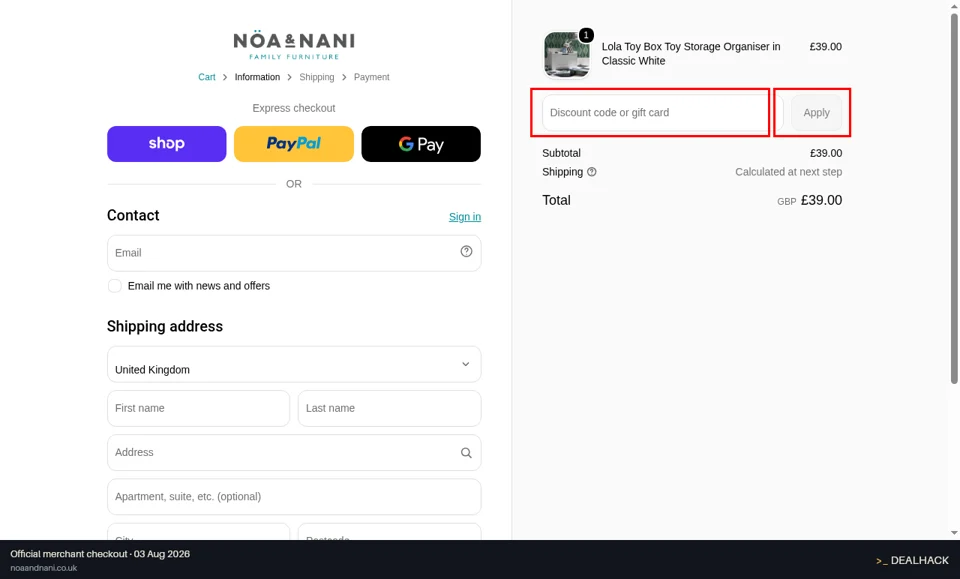This screenshot has width=960, height=579.
Task: Click the Apply discount button
Action: pyautogui.click(x=816, y=113)
